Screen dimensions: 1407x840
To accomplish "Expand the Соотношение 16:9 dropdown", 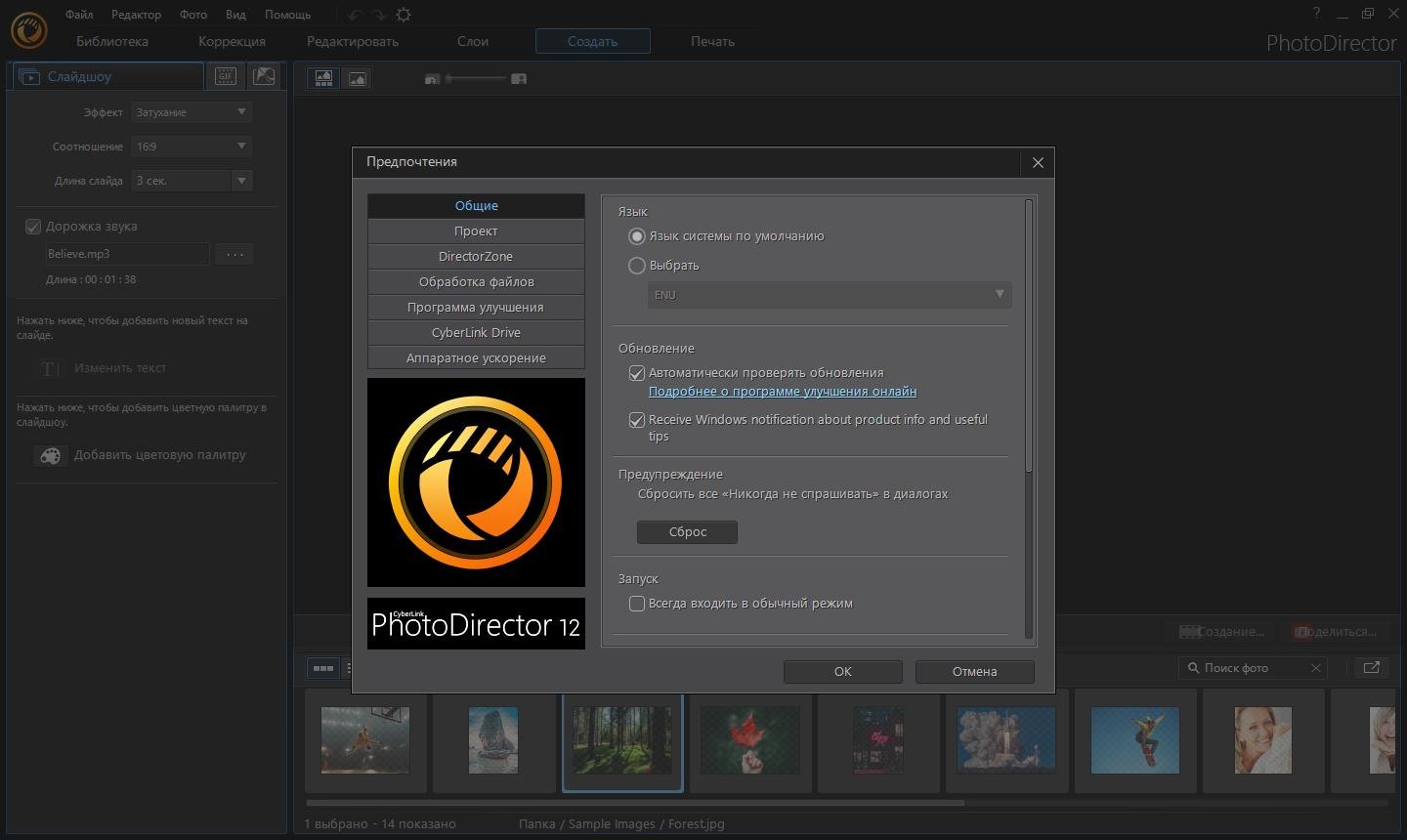I will [192, 147].
